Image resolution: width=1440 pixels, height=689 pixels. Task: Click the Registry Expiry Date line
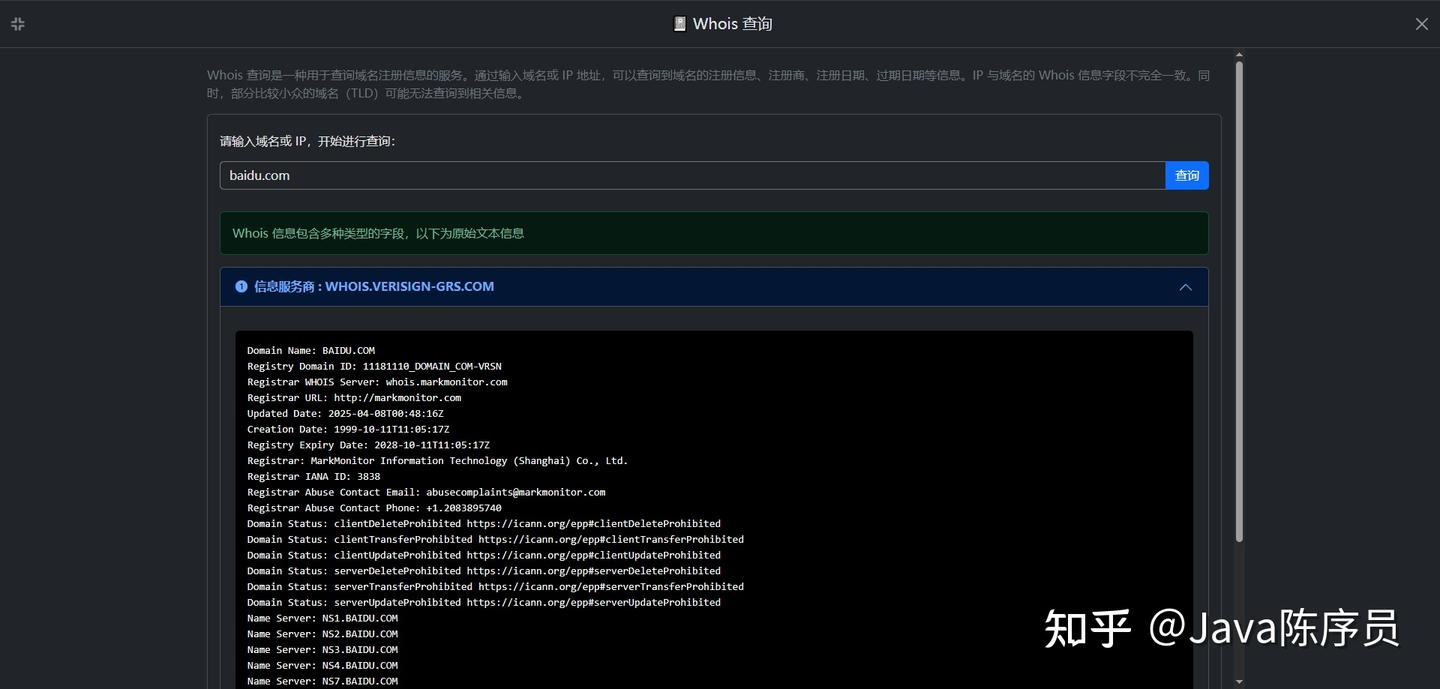(x=368, y=445)
